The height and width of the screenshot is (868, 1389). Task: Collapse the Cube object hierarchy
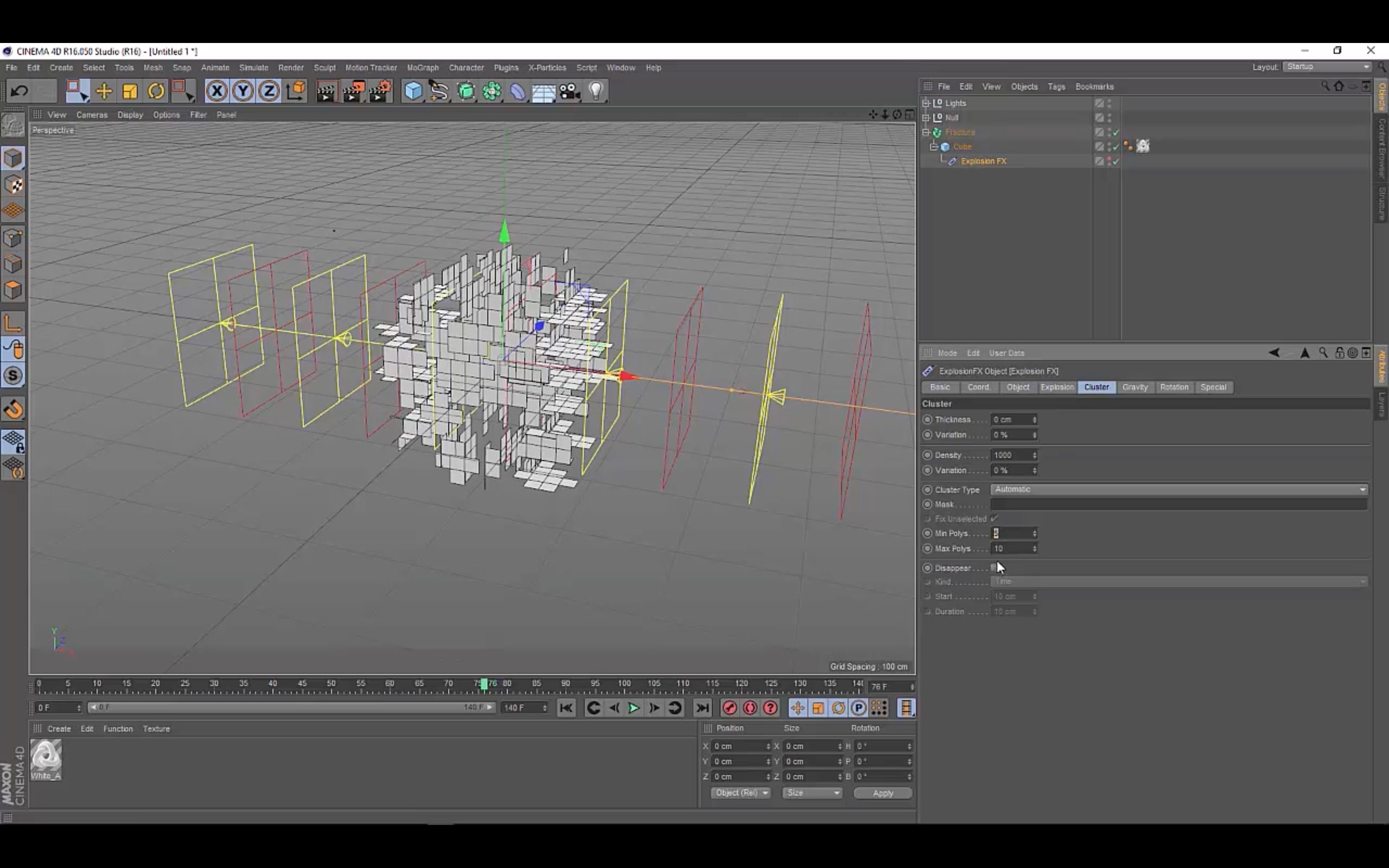tap(934, 147)
